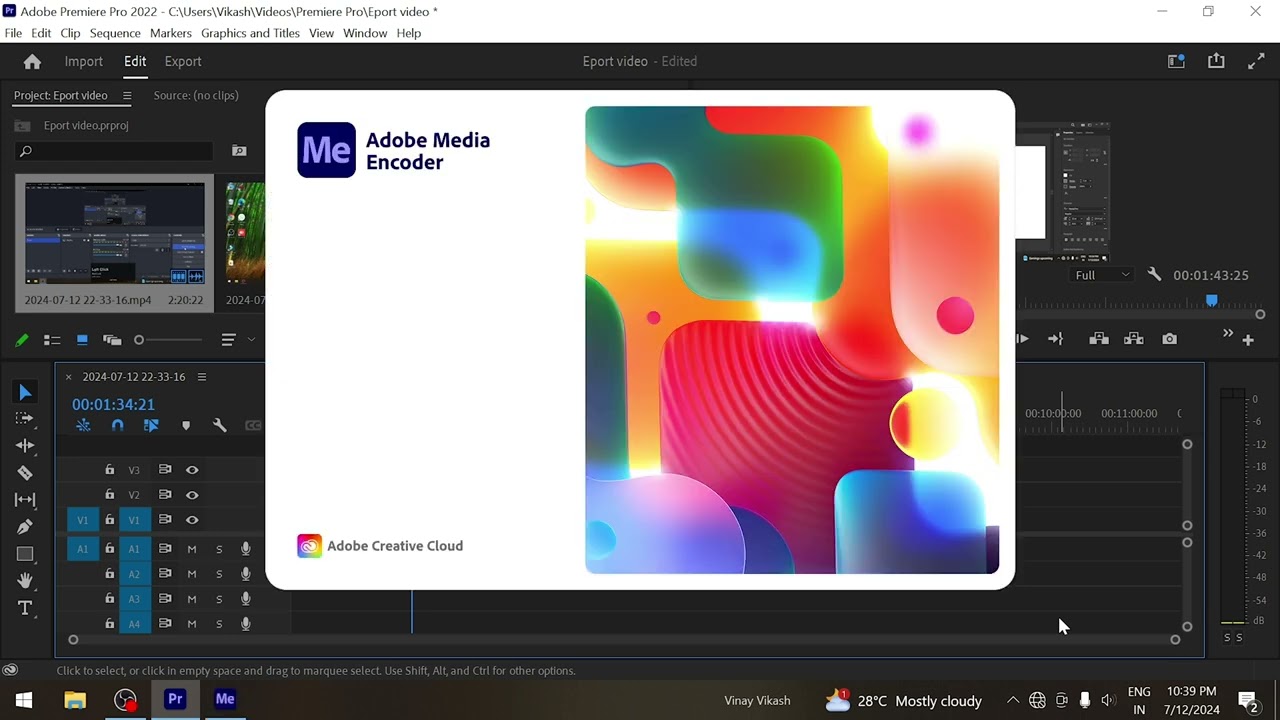Switch project panel to List view
The height and width of the screenshot is (720, 1280).
(52, 340)
